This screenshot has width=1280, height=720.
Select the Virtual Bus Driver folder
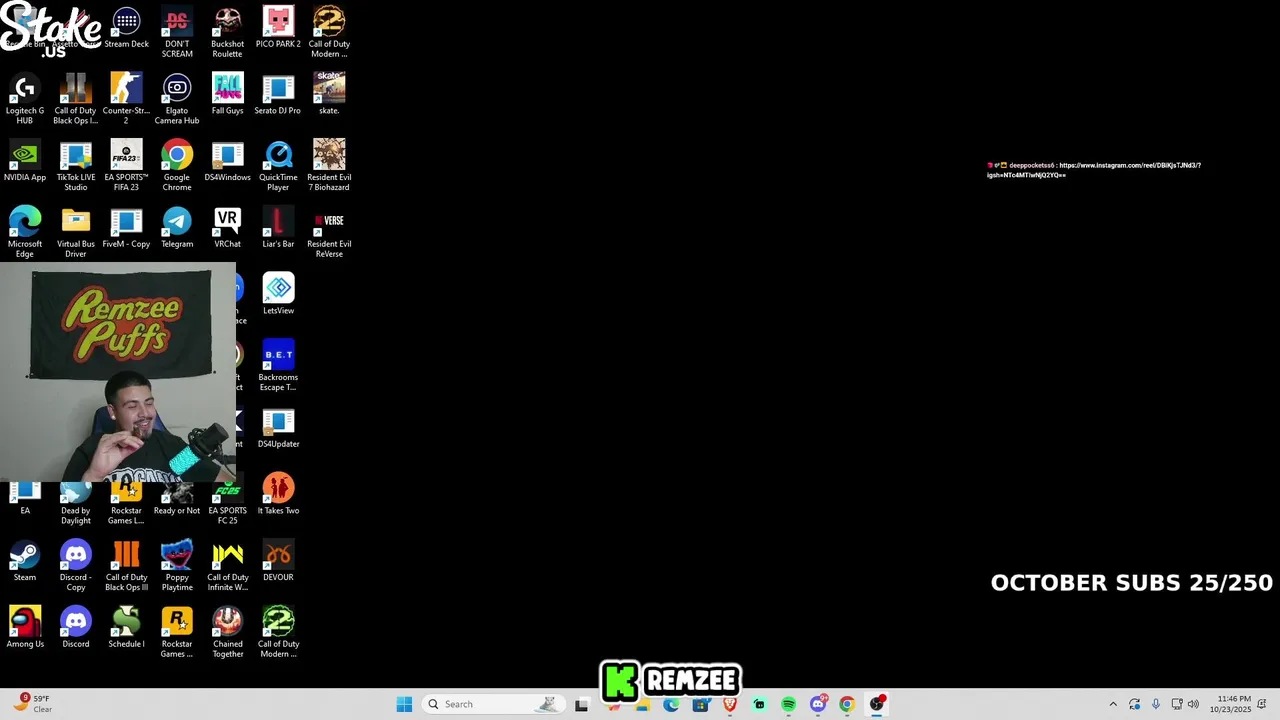pyautogui.click(x=76, y=232)
